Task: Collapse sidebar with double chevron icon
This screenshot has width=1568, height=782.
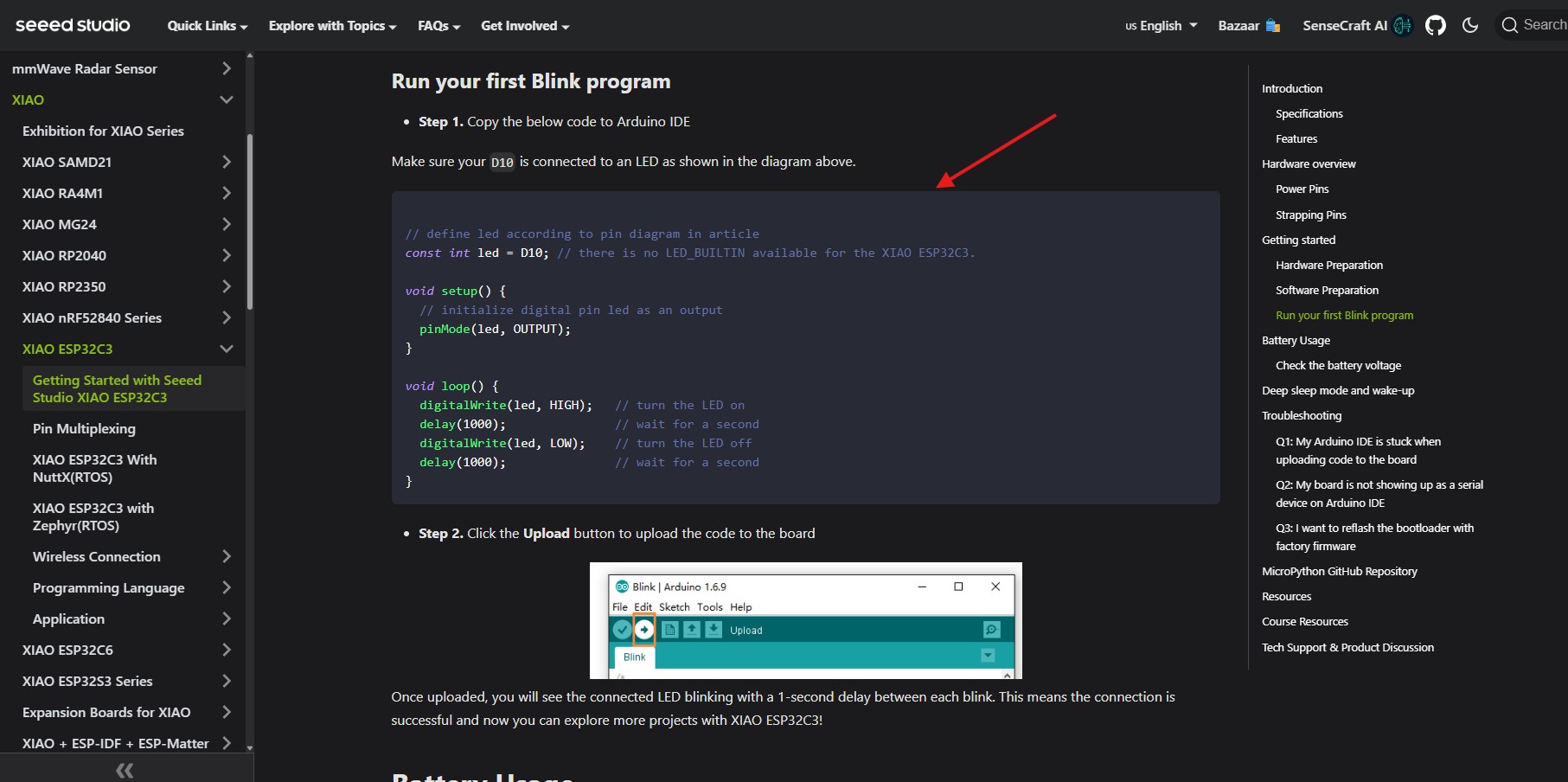Action: pos(125,770)
